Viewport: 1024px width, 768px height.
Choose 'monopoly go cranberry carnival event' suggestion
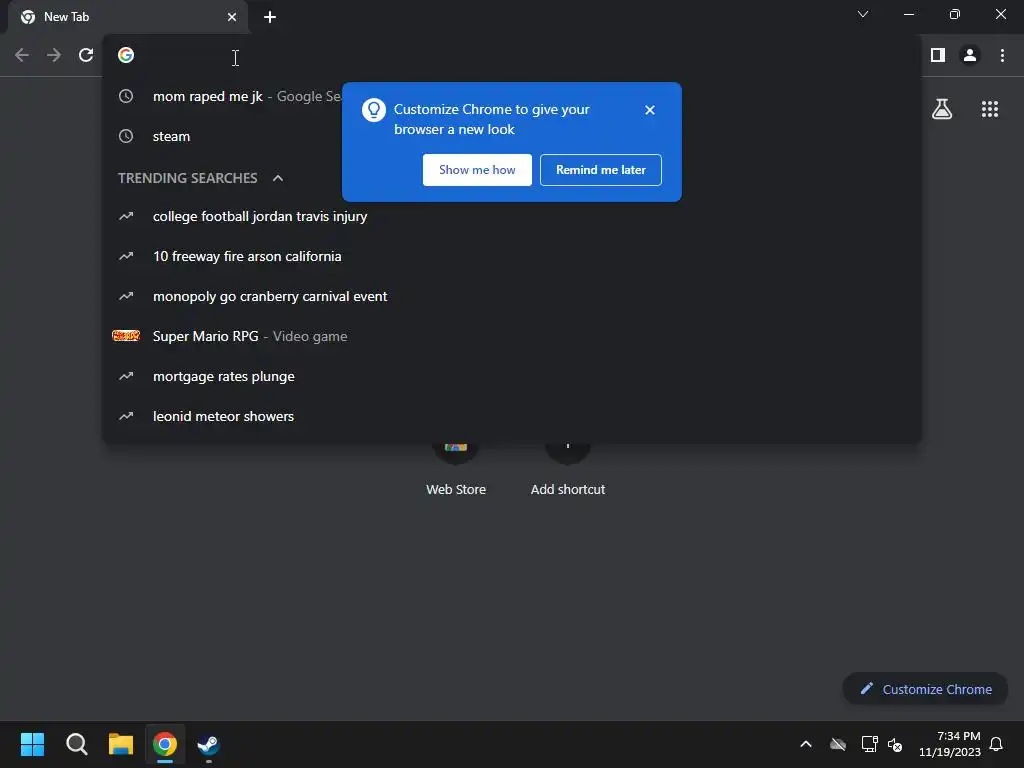513,296
